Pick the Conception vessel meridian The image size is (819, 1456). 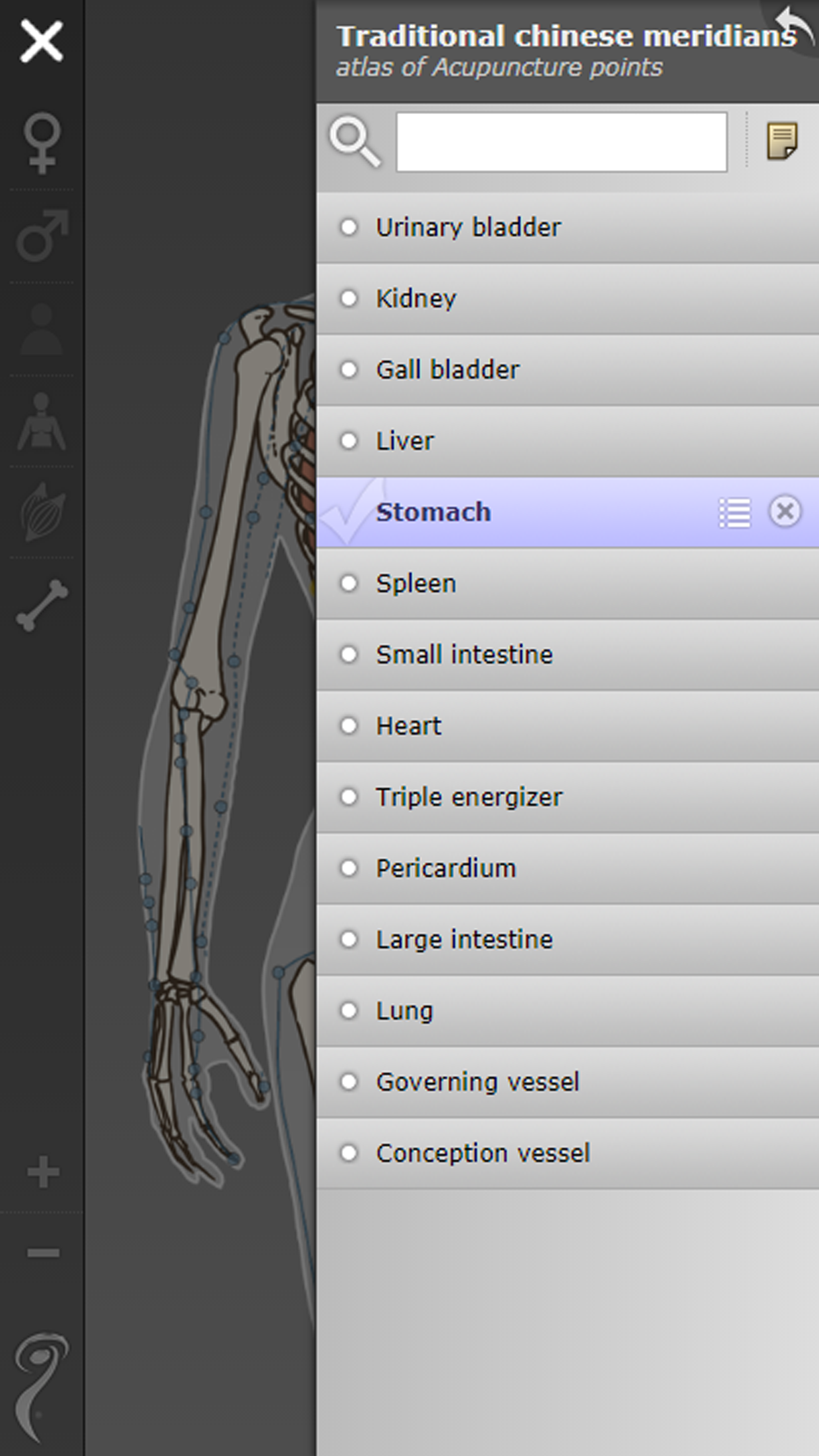(x=483, y=1153)
